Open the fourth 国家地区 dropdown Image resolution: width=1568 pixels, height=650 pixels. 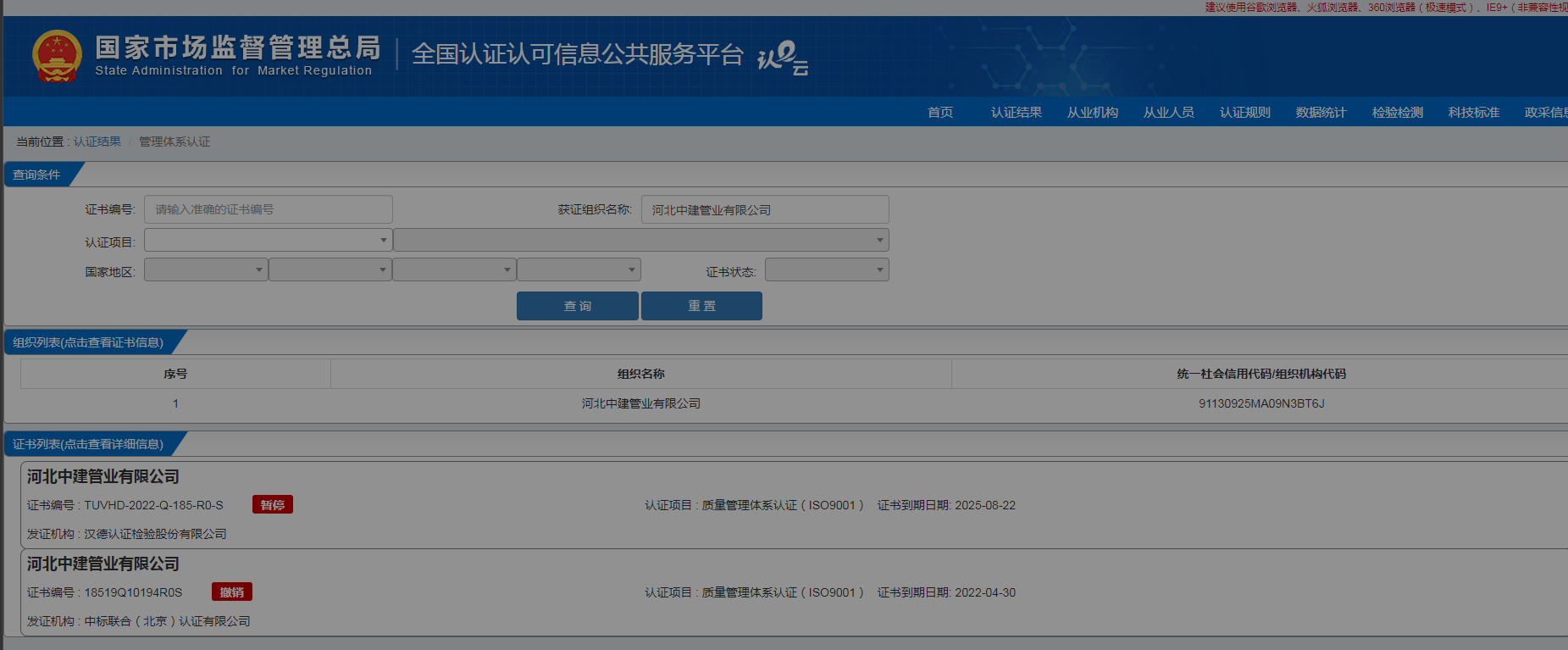click(579, 269)
